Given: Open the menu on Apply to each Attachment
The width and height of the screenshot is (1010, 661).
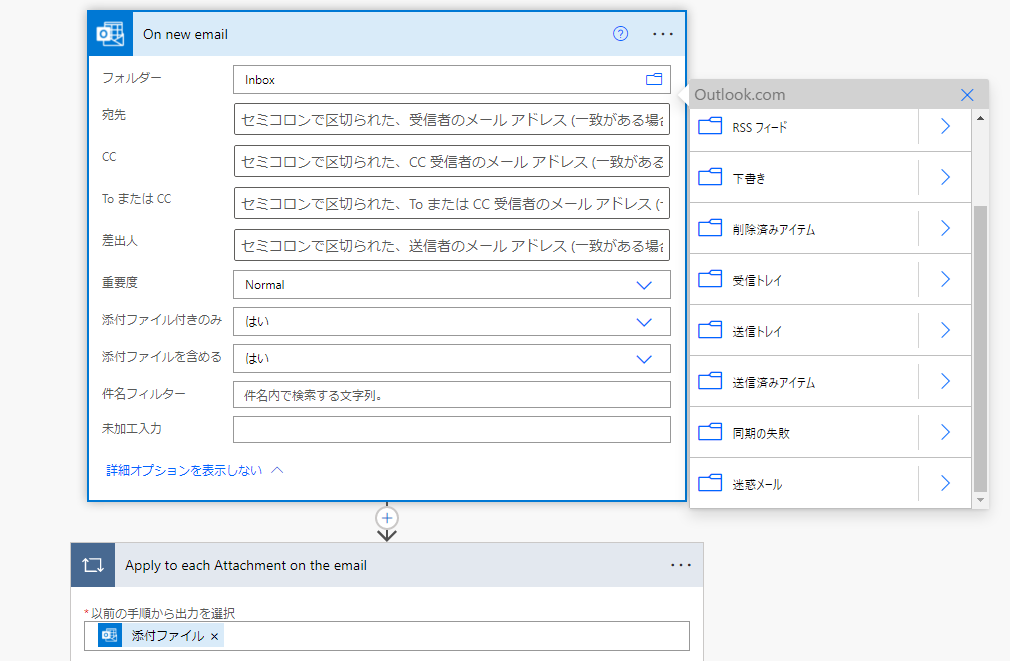Looking at the screenshot, I should (x=681, y=564).
